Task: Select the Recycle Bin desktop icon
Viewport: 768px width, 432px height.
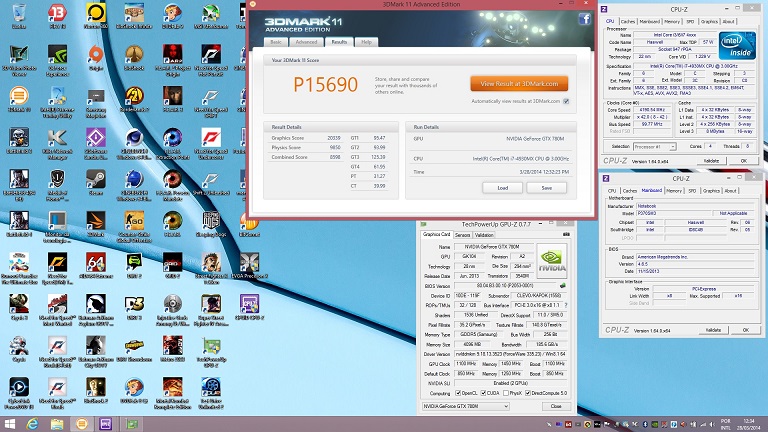Action: click(19, 16)
